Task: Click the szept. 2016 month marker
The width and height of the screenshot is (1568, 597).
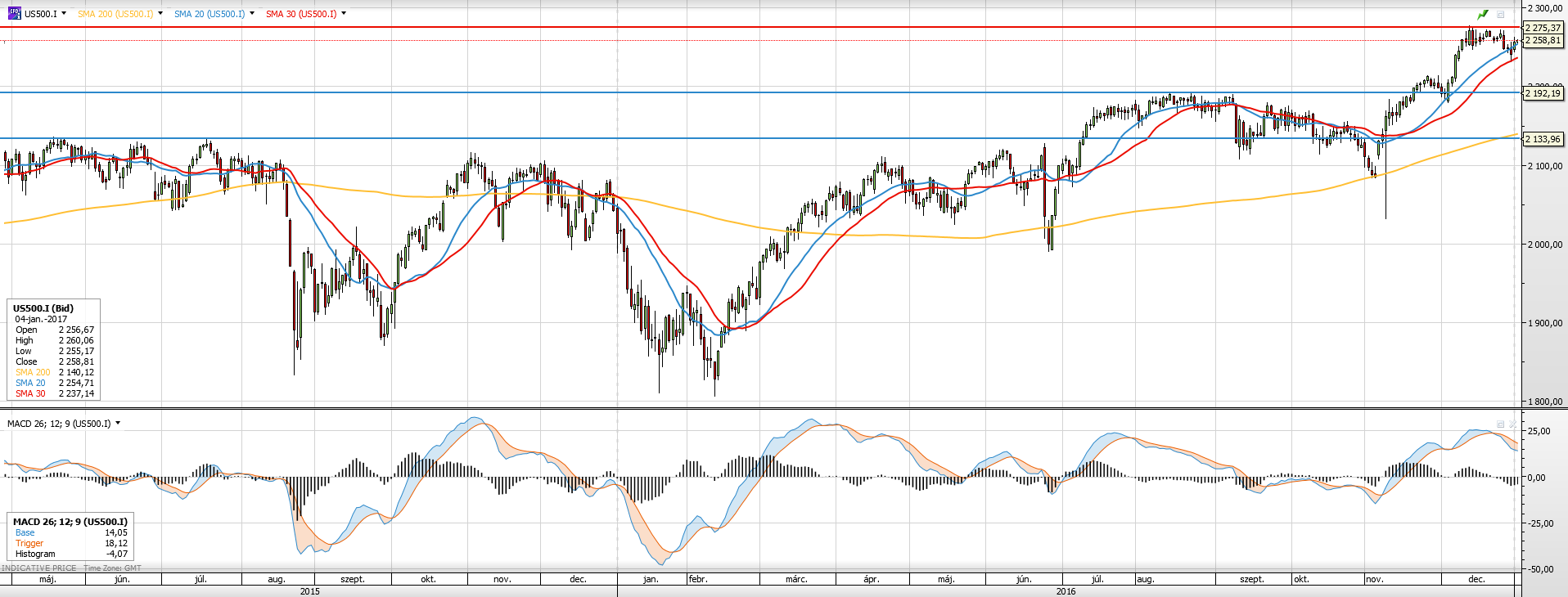Action: click(1252, 579)
